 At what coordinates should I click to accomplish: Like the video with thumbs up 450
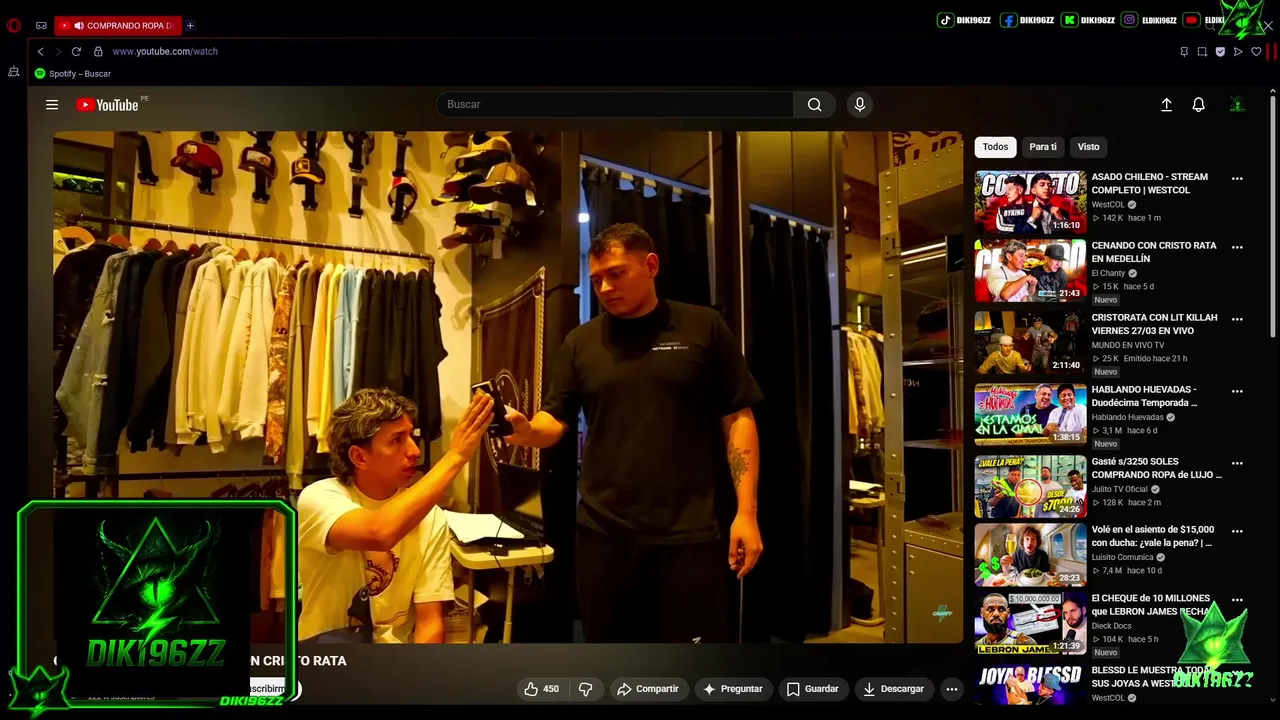coord(542,689)
